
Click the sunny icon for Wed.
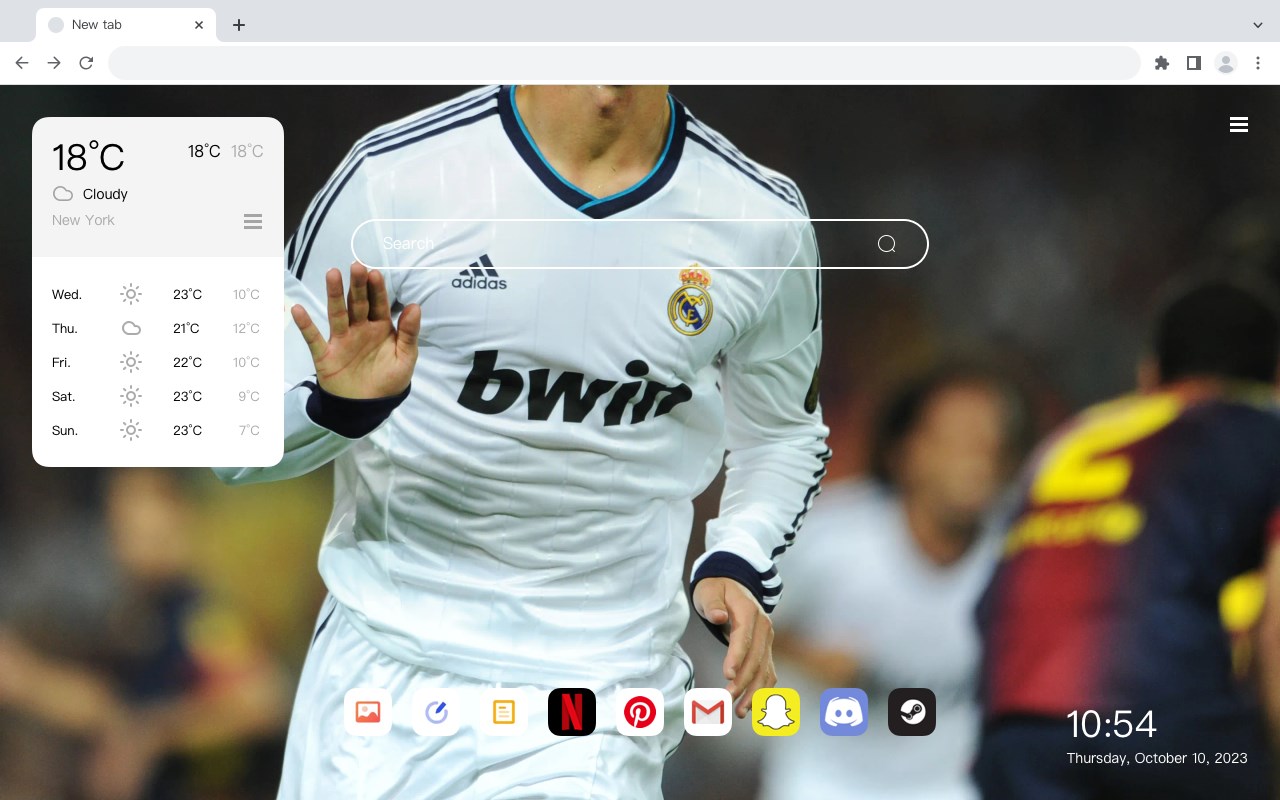(131, 294)
